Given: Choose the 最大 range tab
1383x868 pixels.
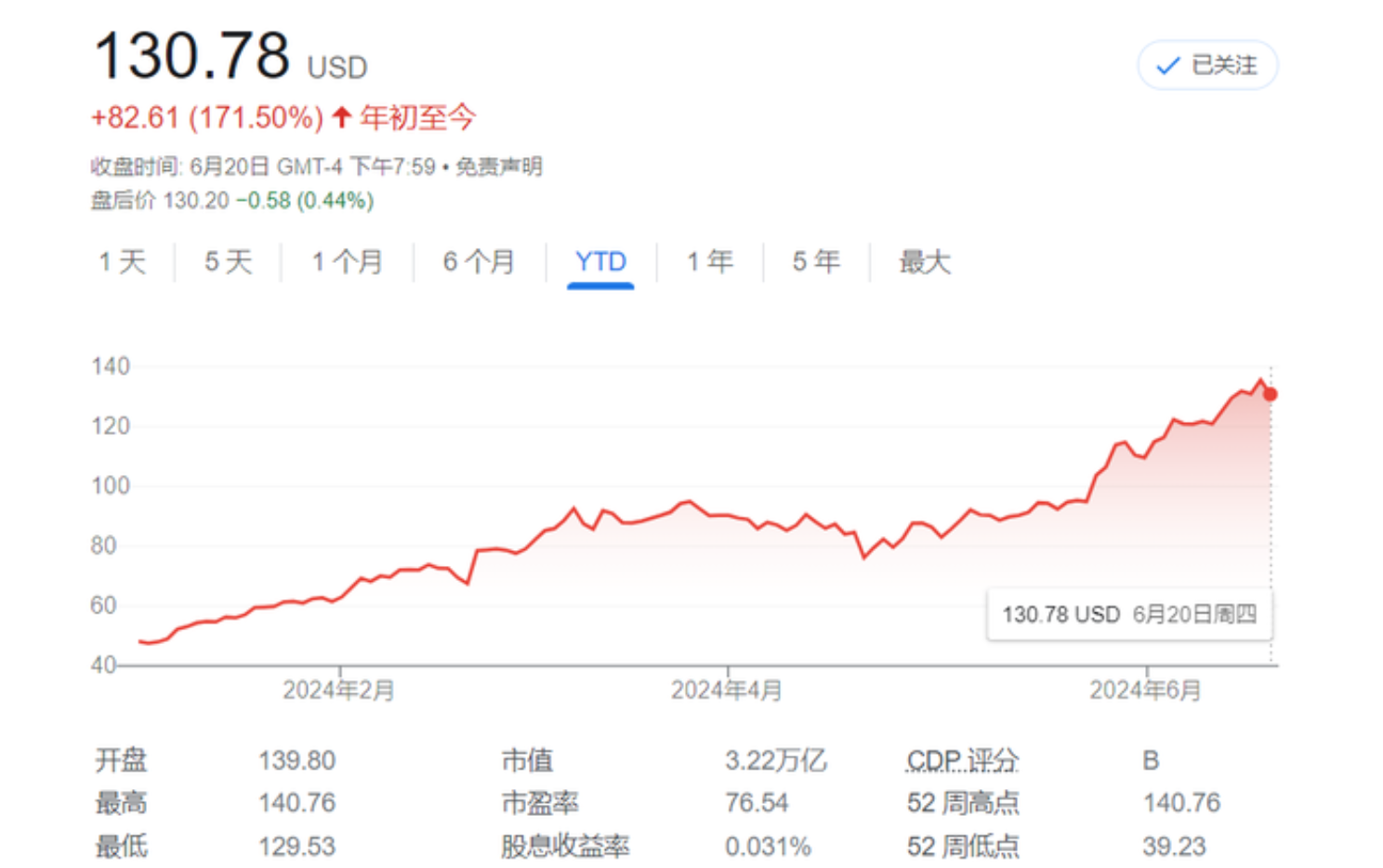Looking at the screenshot, I should coord(924,262).
